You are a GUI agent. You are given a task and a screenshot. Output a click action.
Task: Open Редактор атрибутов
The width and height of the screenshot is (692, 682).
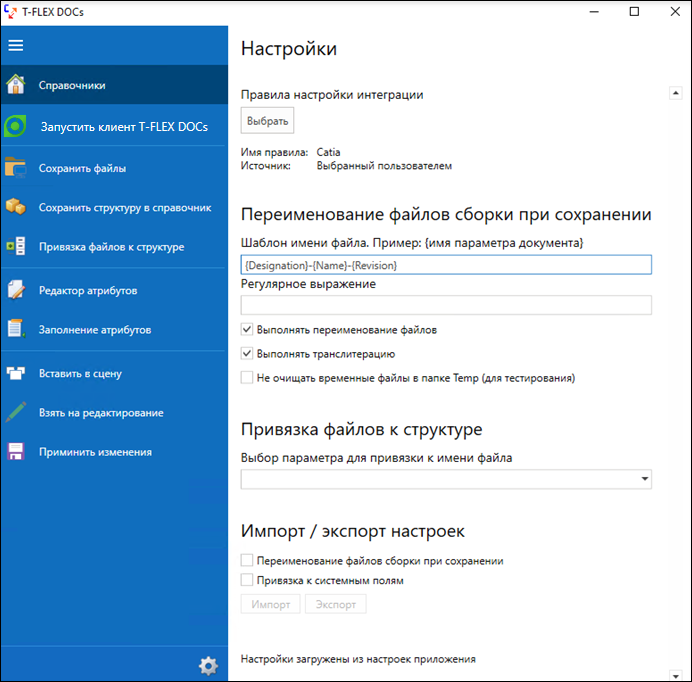coord(114,290)
